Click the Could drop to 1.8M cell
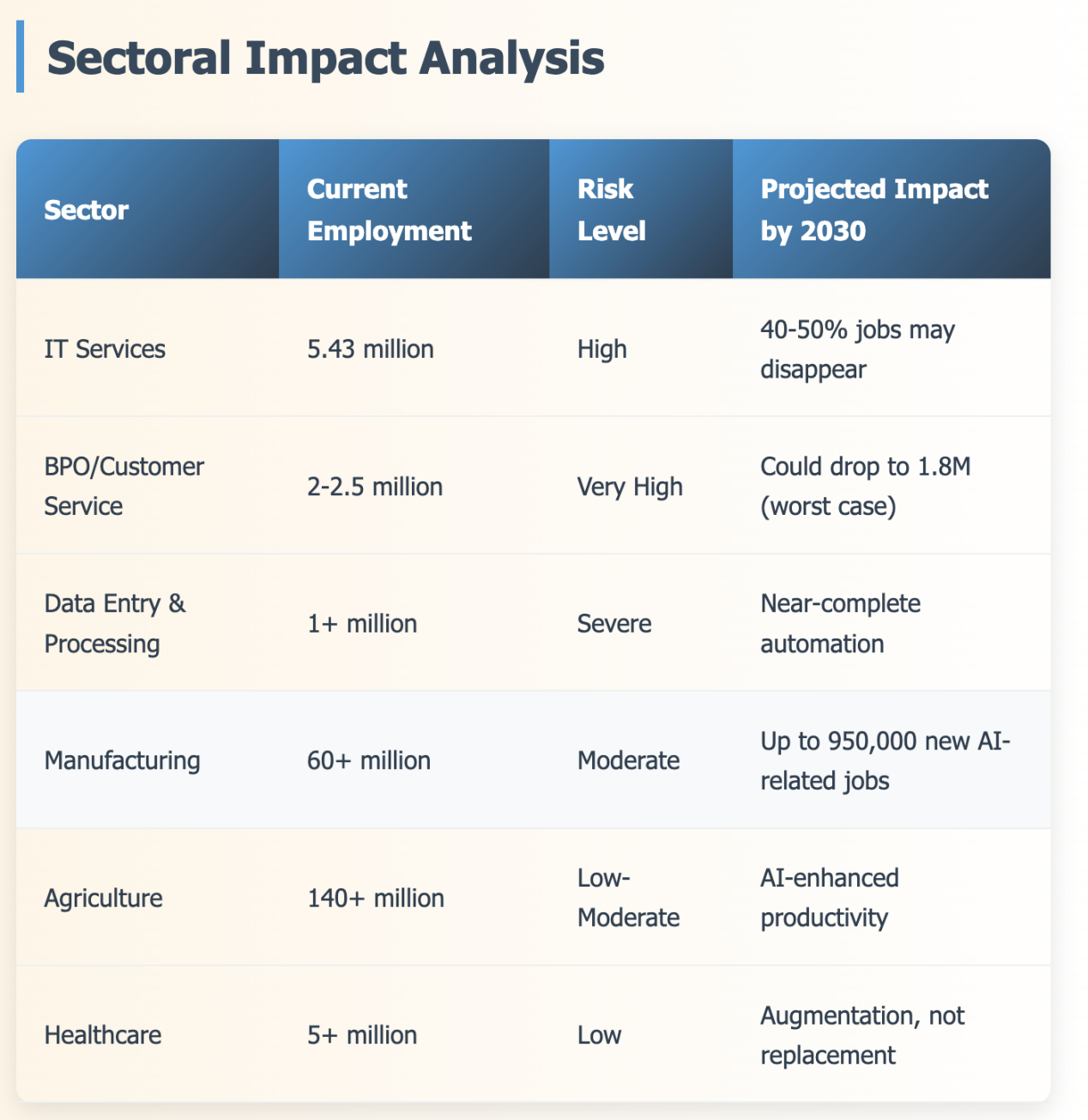The width and height of the screenshot is (1088, 1120). (x=865, y=487)
